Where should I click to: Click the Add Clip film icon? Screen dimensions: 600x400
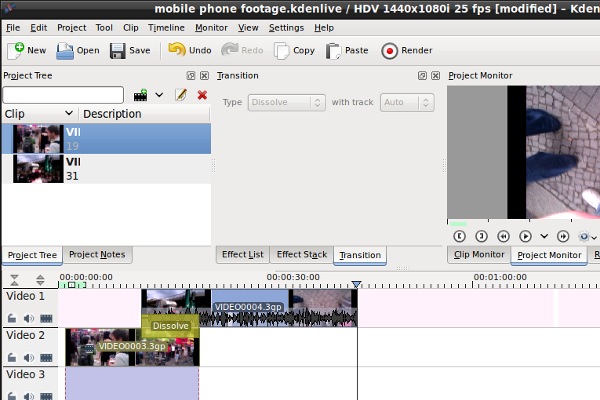140,95
